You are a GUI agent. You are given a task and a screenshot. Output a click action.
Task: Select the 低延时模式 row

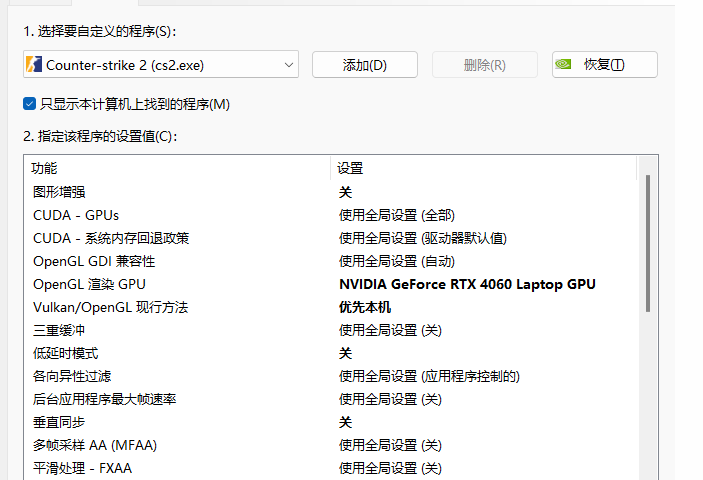(x=331, y=353)
